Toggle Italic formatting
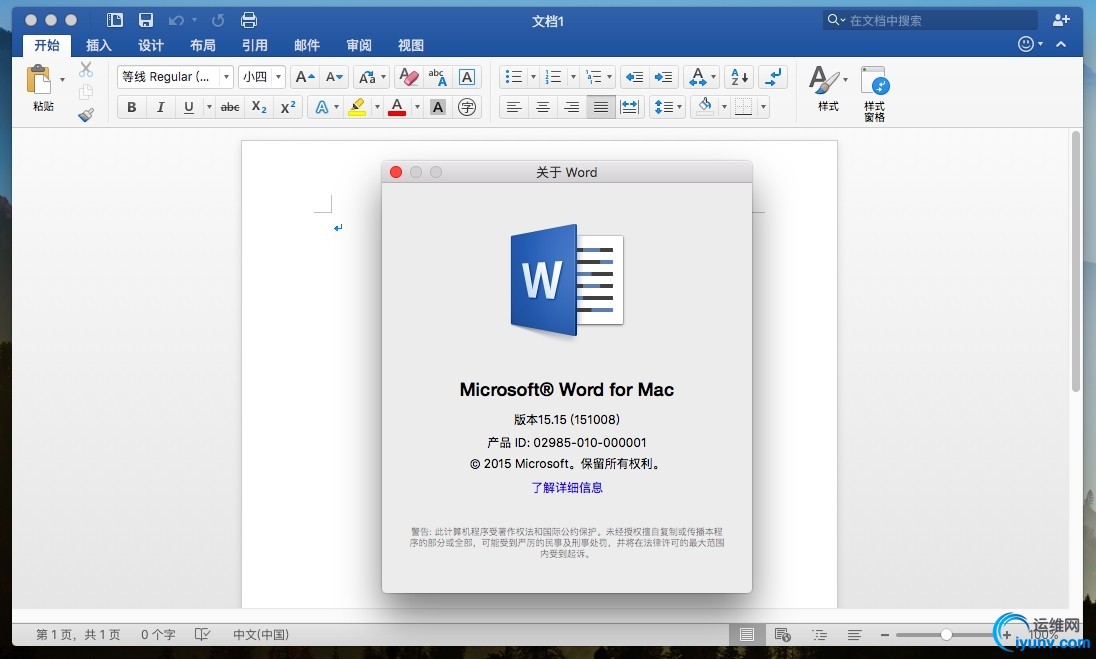1096x659 pixels. (x=160, y=107)
